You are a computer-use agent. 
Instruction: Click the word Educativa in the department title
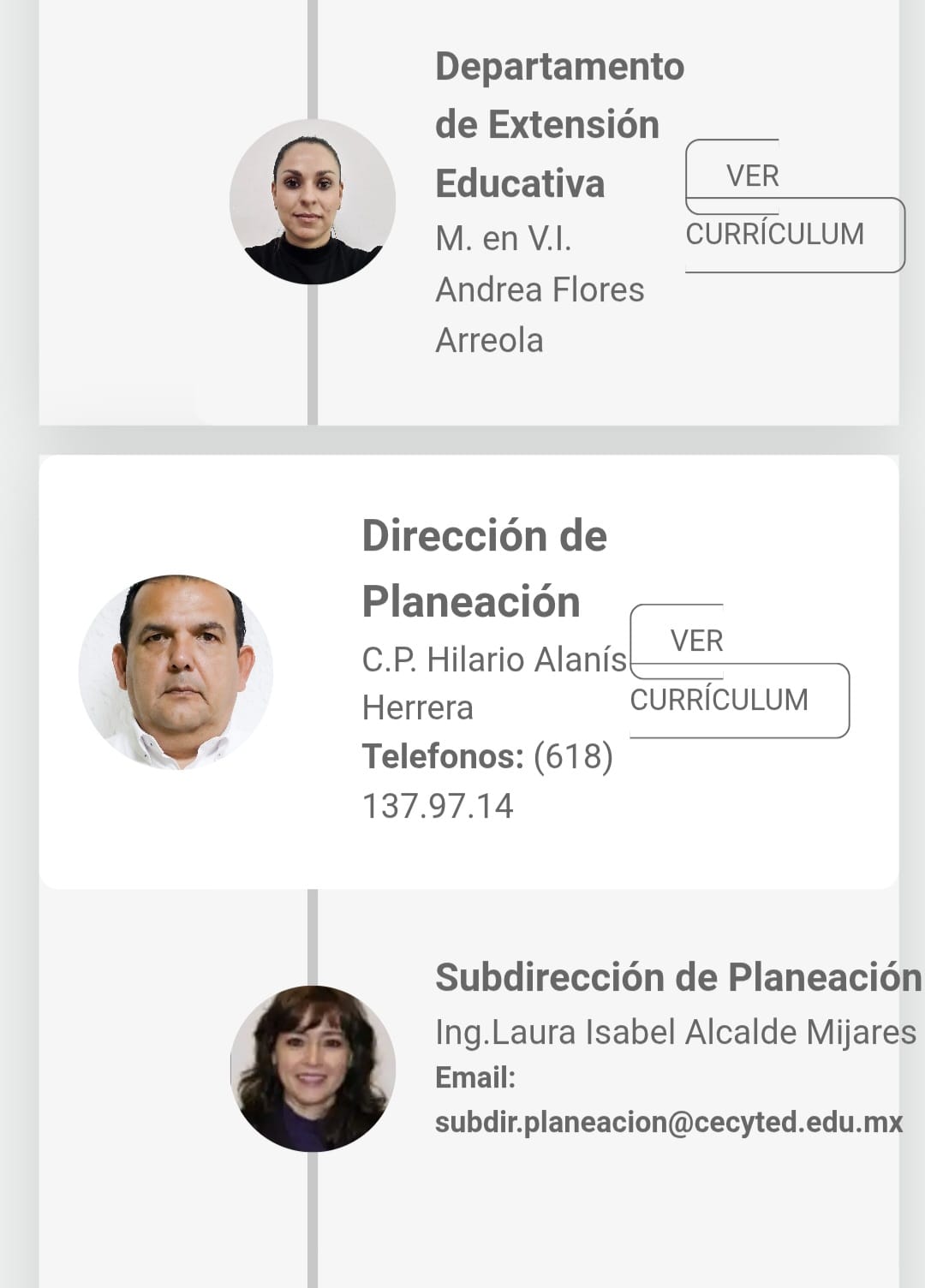(x=520, y=183)
